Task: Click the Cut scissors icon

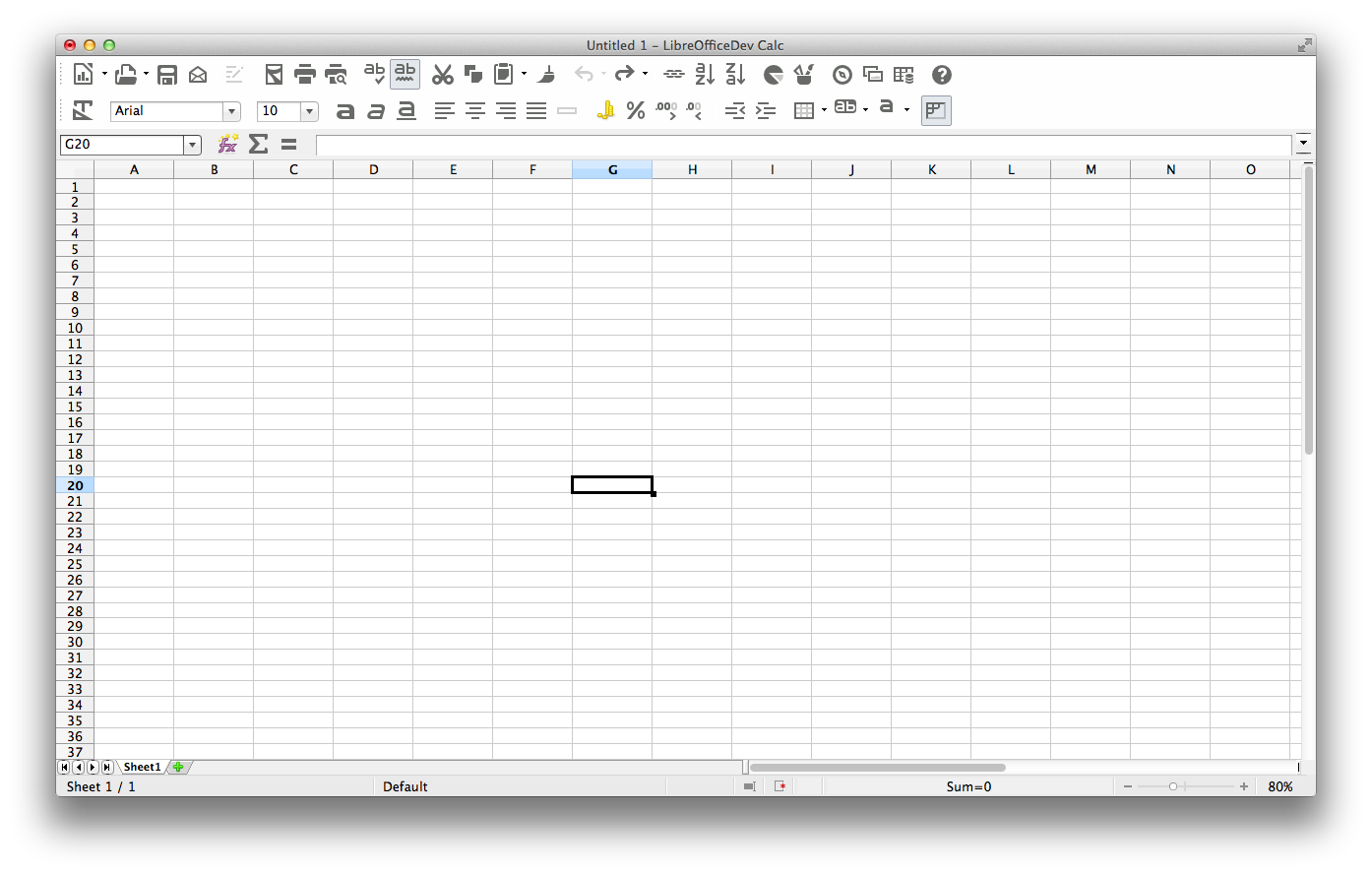Action: [x=443, y=75]
